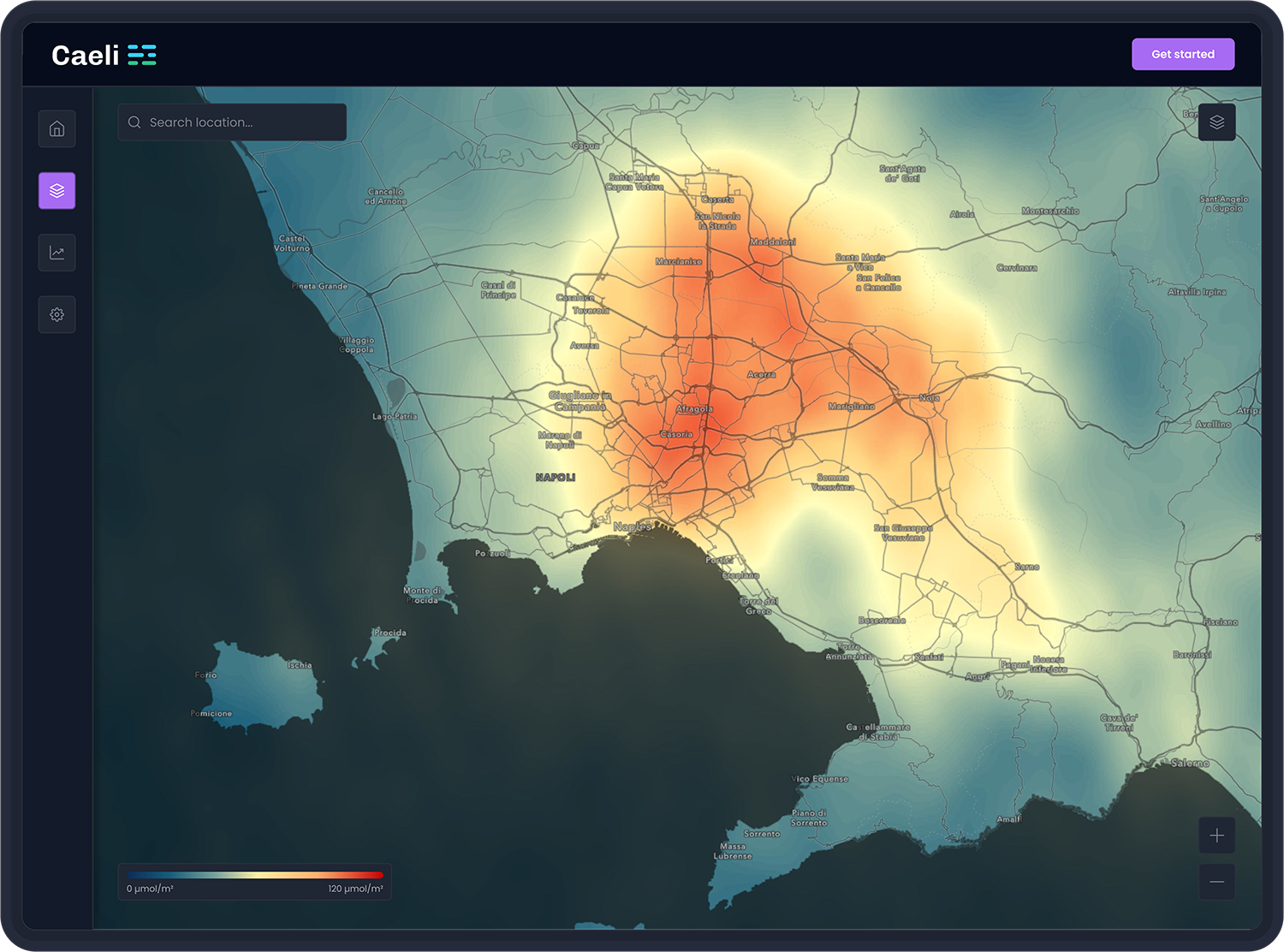Click the Acerra map label
The image size is (1284, 952).
(761, 375)
